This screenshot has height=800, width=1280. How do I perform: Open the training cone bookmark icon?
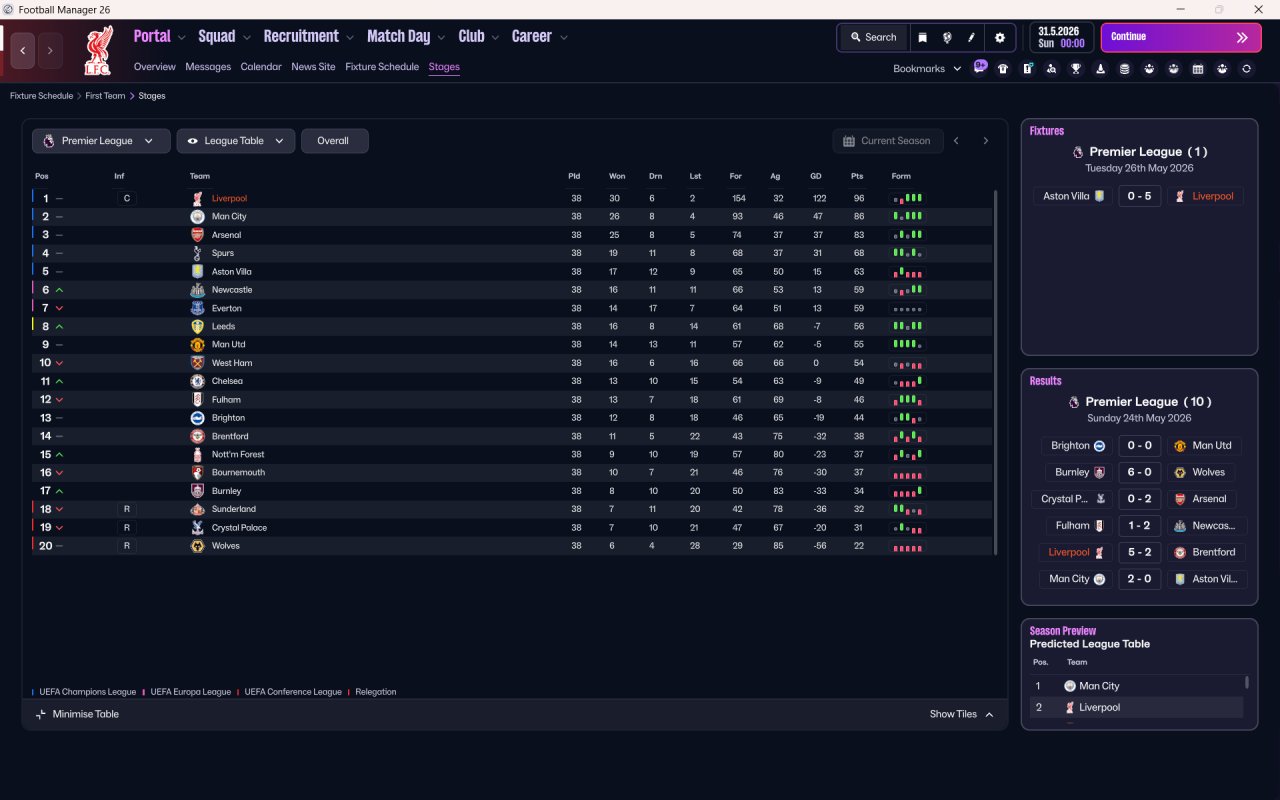point(1100,69)
